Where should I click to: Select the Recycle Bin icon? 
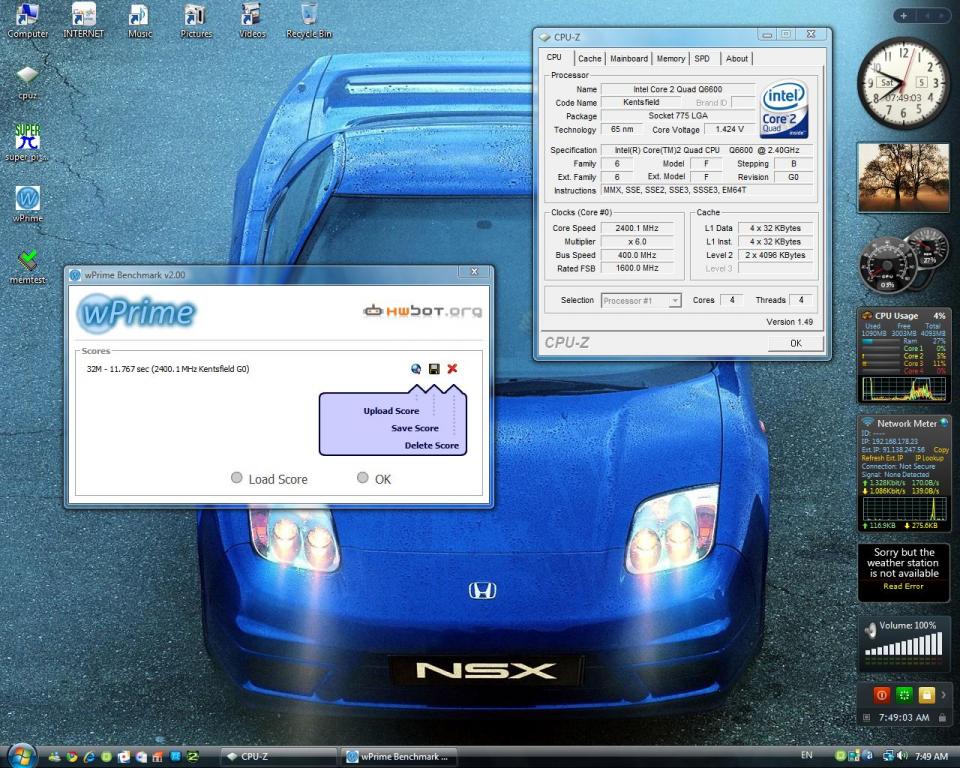point(309,20)
